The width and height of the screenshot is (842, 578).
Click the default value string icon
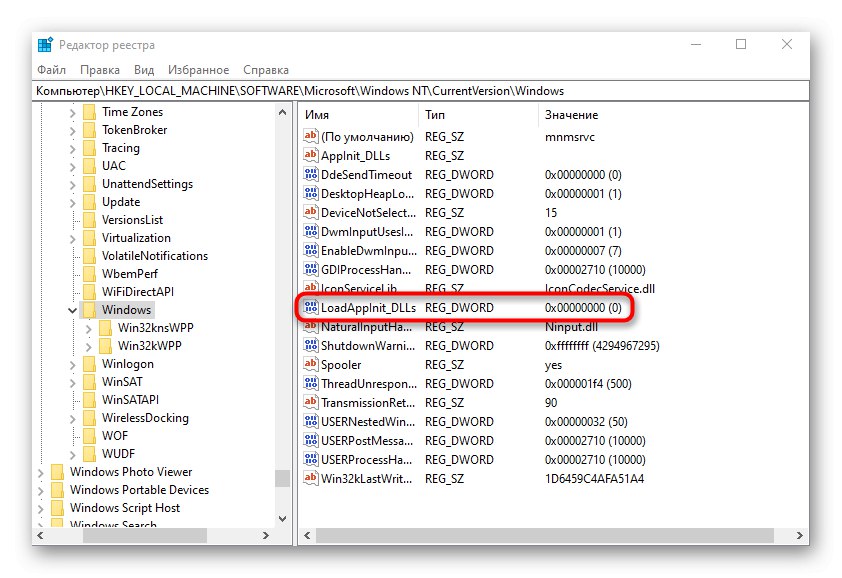pos(311,136)
